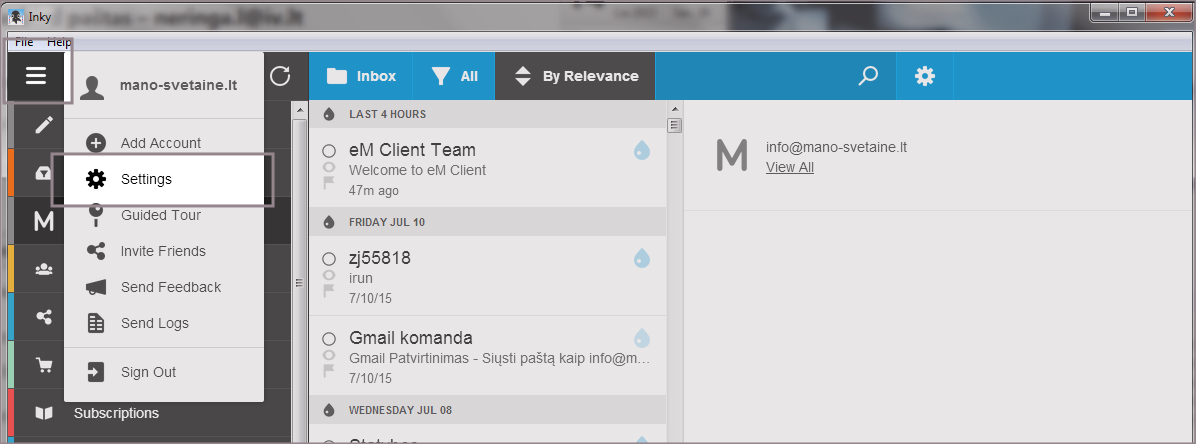Click the share icon in left sidebar
The height and width of the screenshot is (444, 1196).
44,317
